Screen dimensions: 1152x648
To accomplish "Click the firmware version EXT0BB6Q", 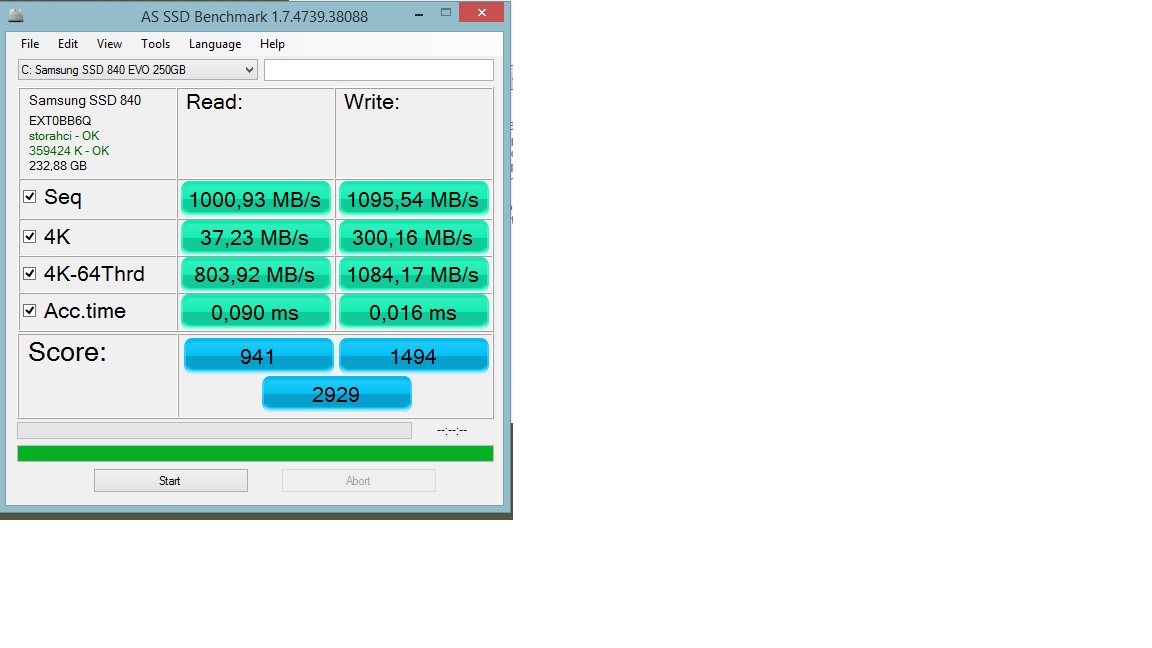I will (x=60, y=120).
